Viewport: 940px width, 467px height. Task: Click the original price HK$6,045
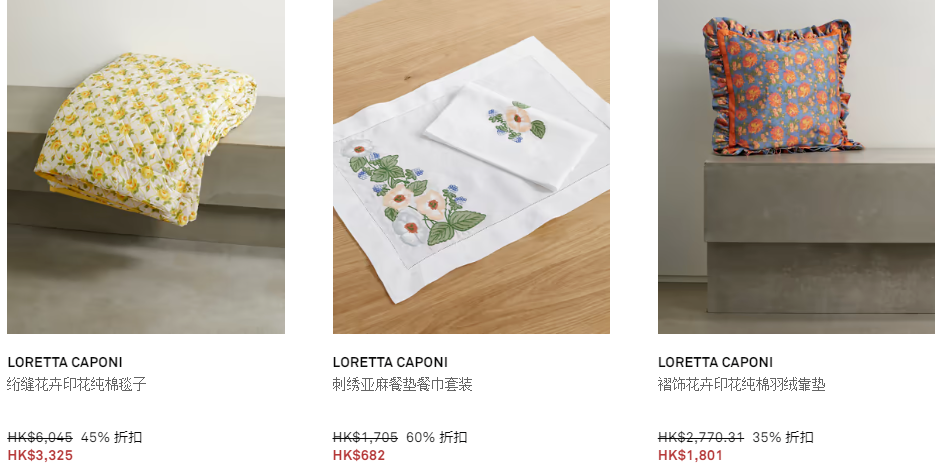(x=40, y=437)
